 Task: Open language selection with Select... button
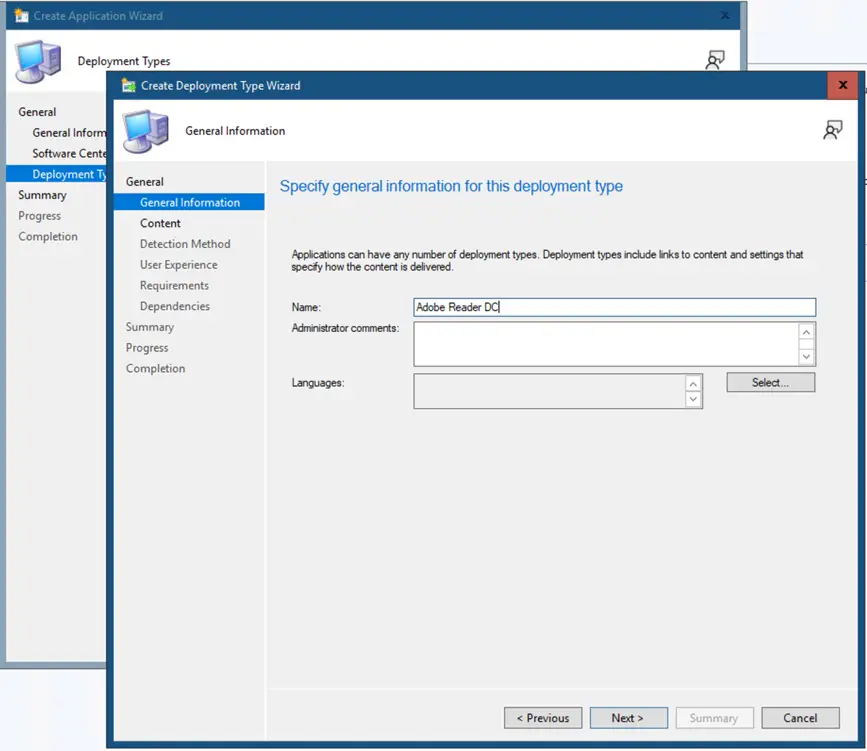[x=770, y=383]
